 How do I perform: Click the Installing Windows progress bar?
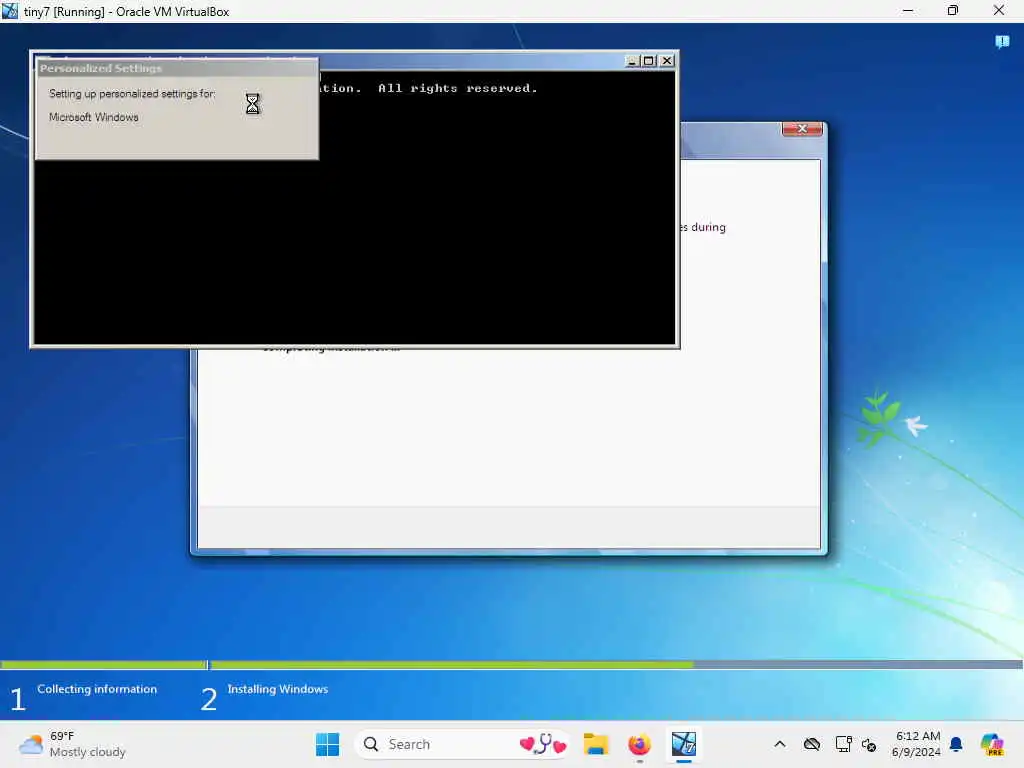tap(616, 665)
